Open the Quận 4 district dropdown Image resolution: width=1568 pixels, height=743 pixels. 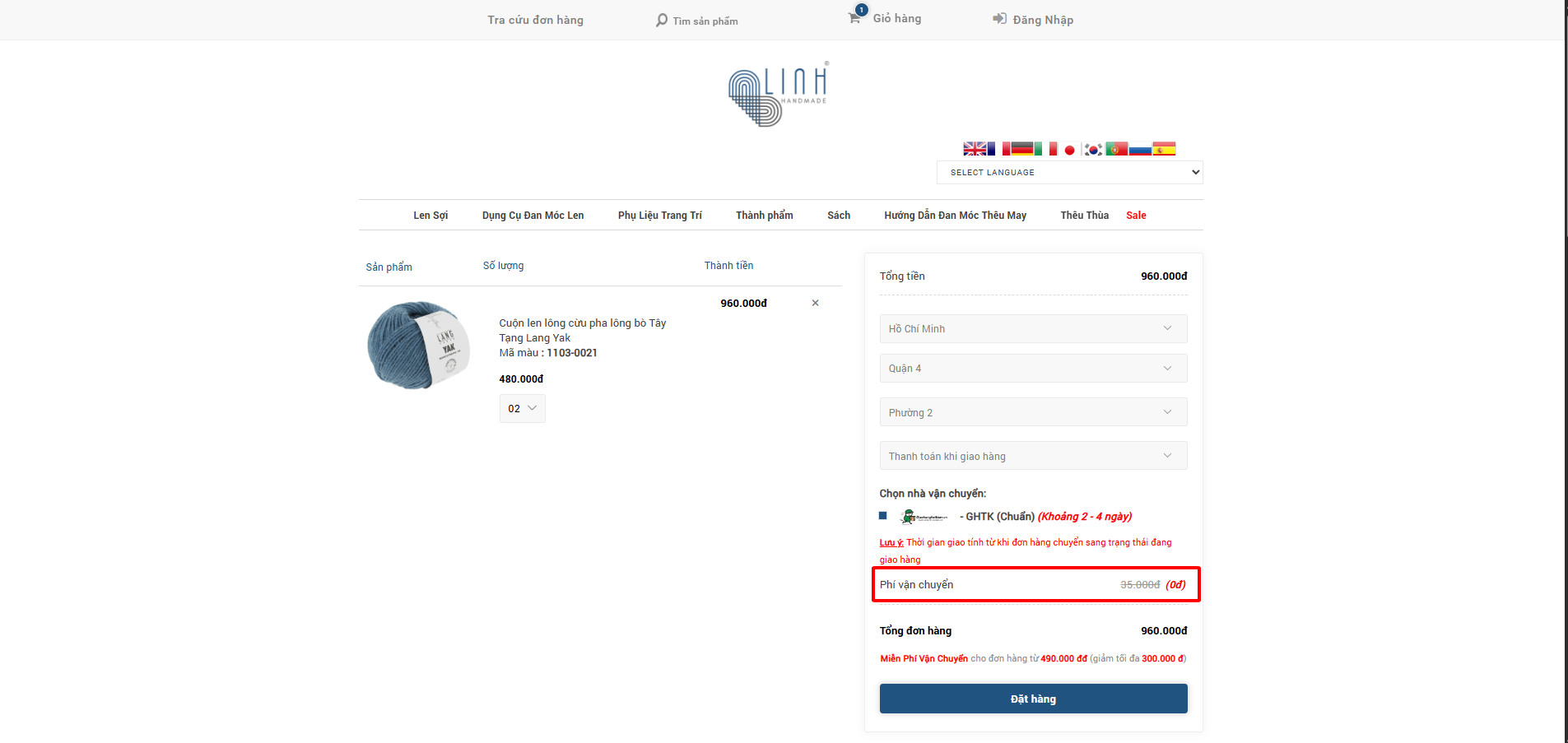point(1033,369)
